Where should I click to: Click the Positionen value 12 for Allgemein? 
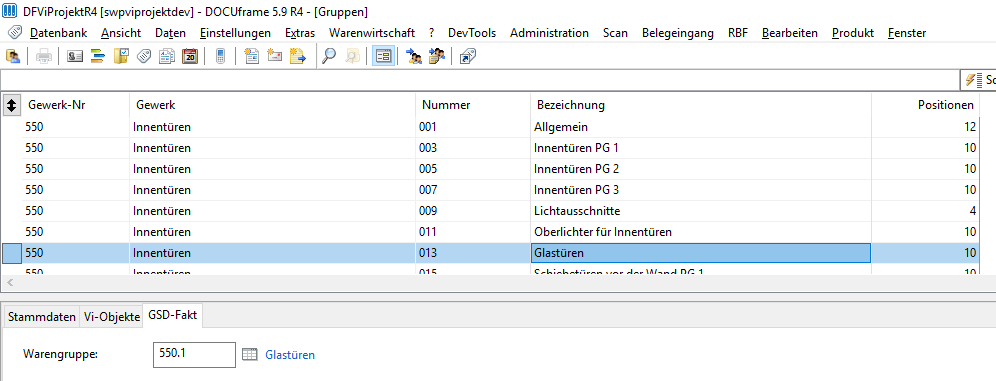[x=925, y=127]
